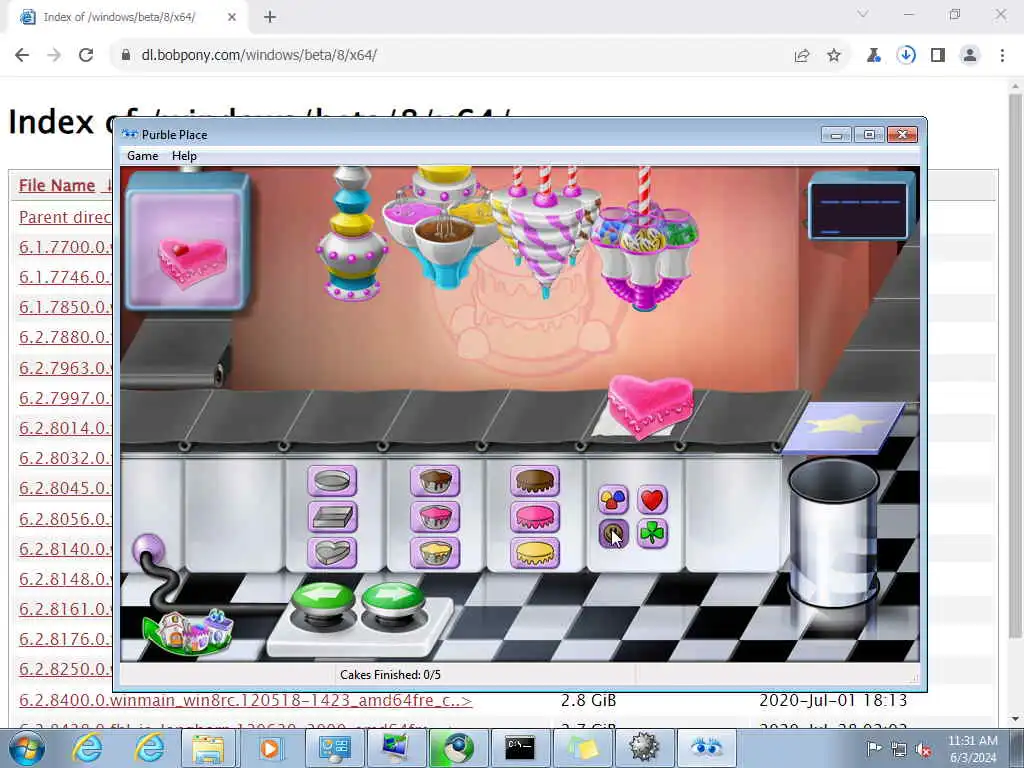Open the Parent directory link
This screenshot has height=768, width=1024.
coord(65,217)
